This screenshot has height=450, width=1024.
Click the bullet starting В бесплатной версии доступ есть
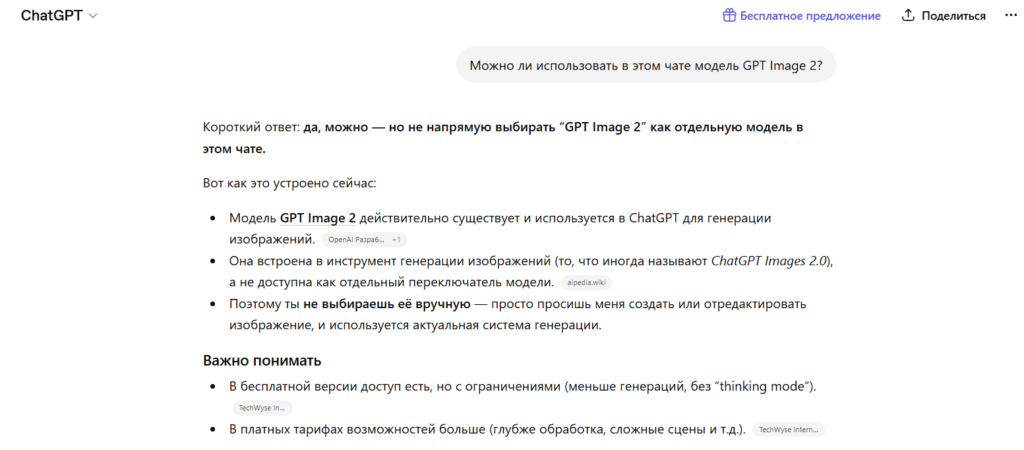(x=522, y=387)
